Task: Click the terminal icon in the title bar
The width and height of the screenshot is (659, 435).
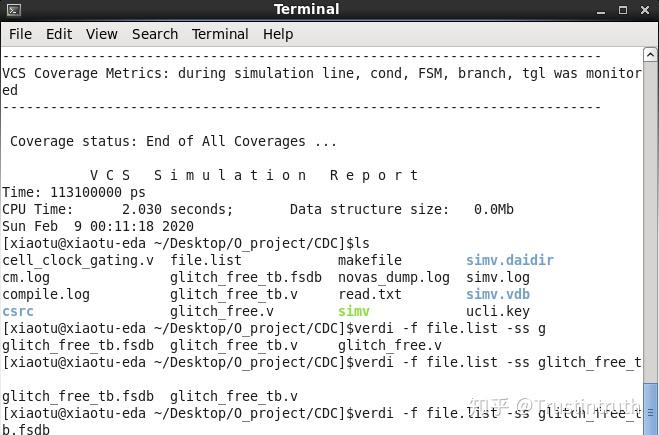Action: tap(12, 10)
